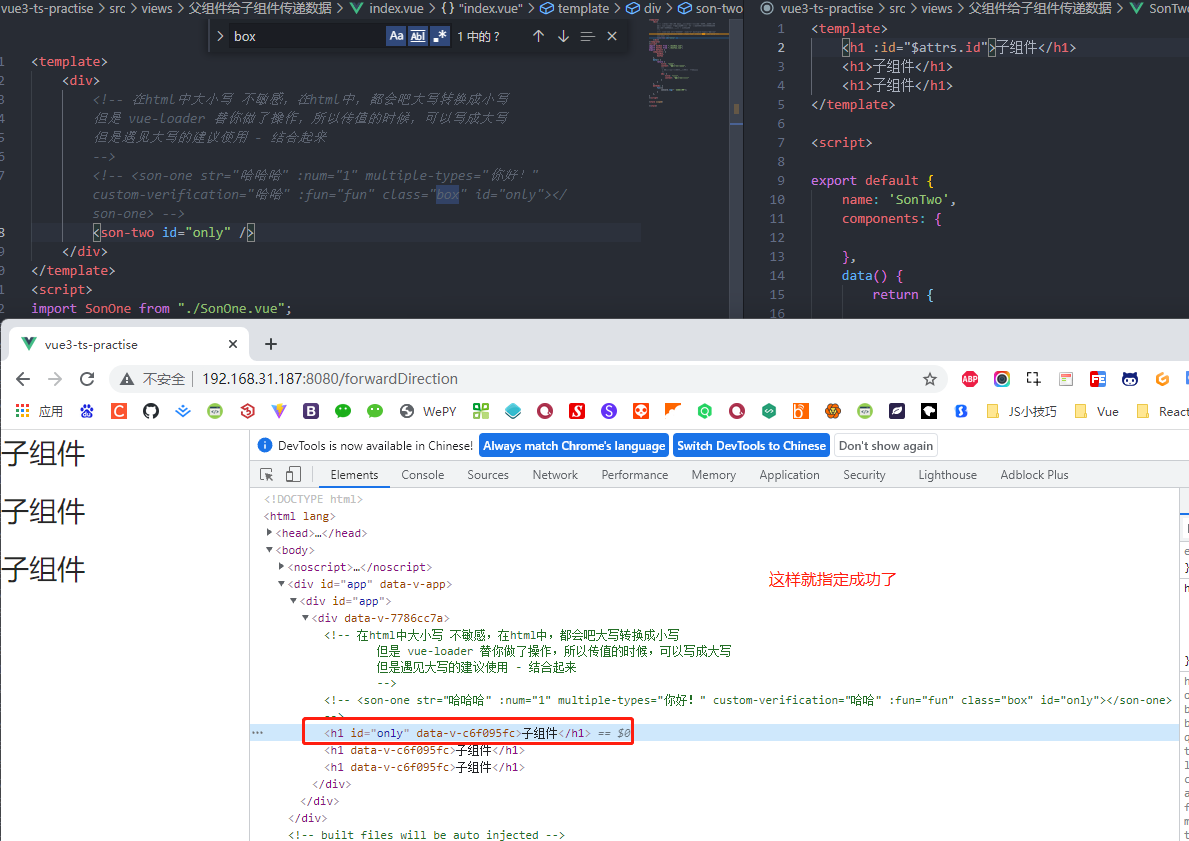Expand the head element node
Image resolution: width=1189 pixels, height=841 pixels.
pos(269,533)
